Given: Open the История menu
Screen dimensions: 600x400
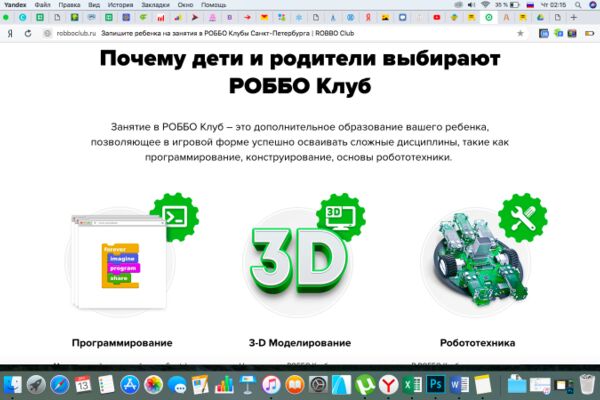Looking at the screenshot, I should (120, 5).
